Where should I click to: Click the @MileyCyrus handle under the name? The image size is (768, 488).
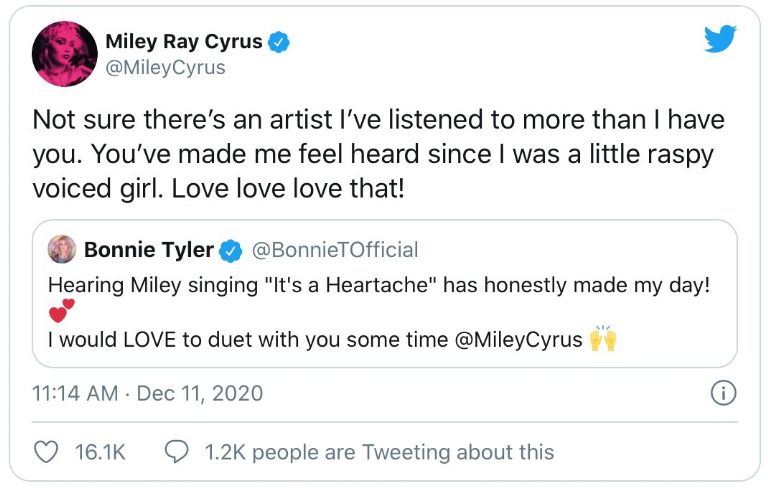(165, 68)
